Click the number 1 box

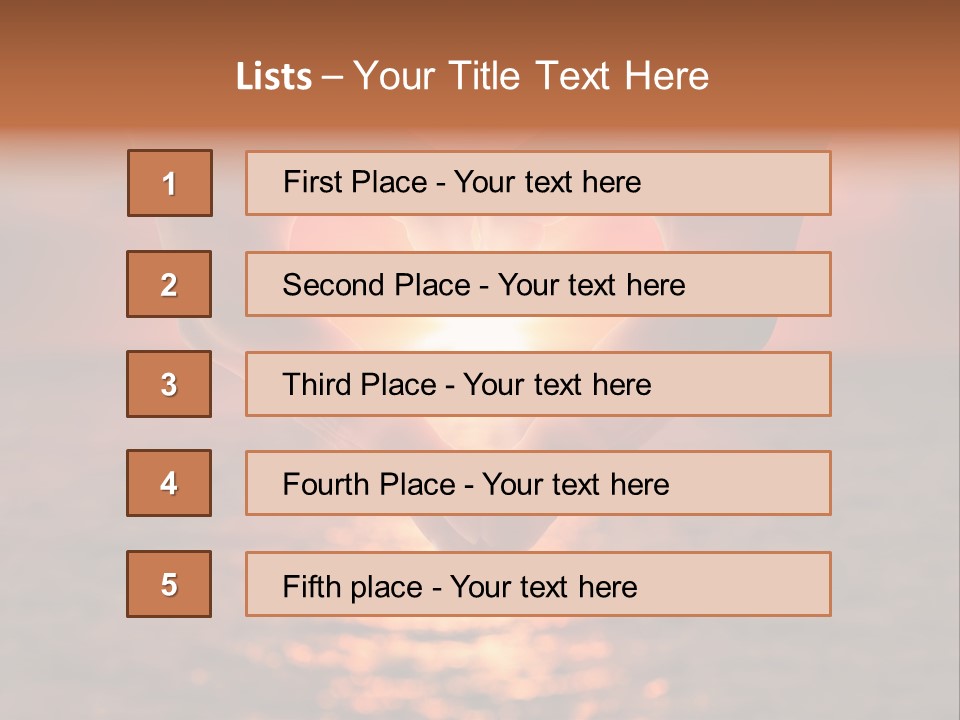(x=170, y=183)
